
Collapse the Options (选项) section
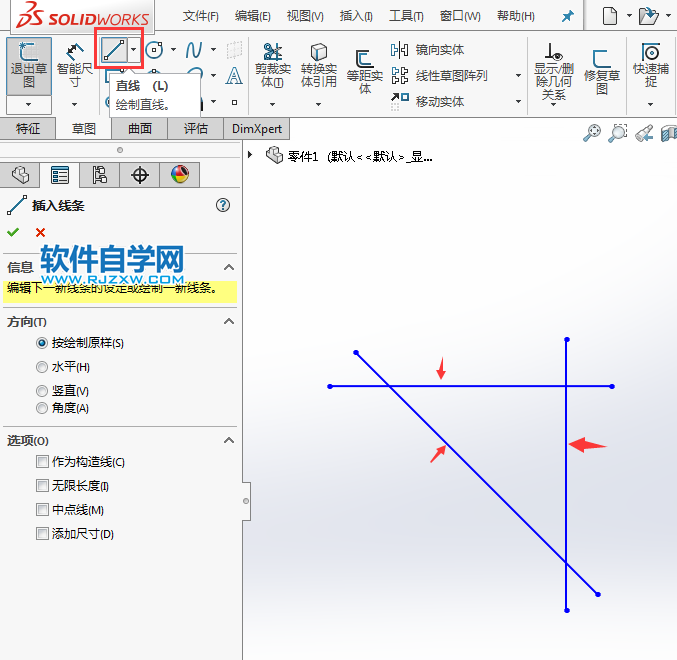point(229,441)
